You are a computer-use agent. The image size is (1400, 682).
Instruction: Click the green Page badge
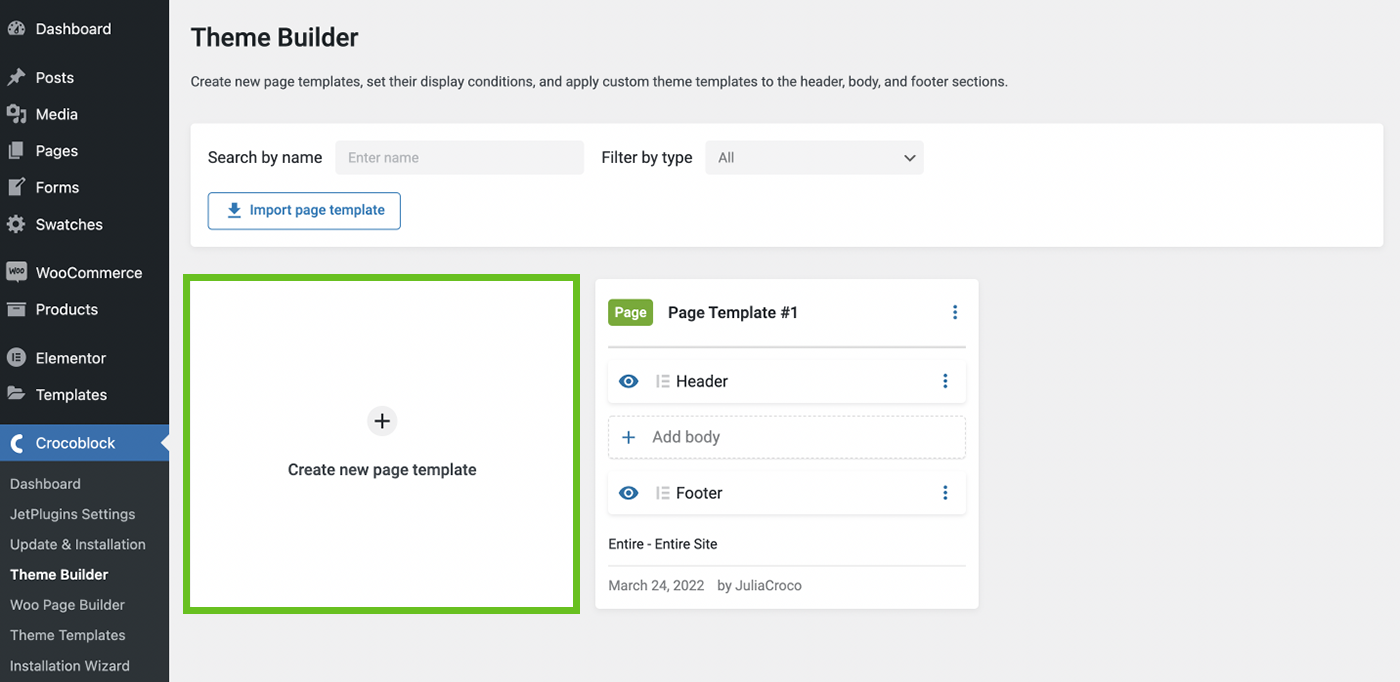tap(630, 312)
